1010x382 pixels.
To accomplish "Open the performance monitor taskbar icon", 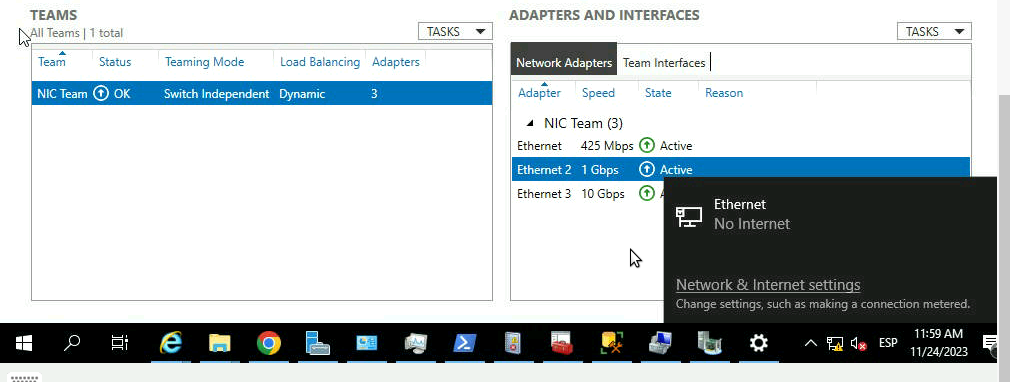I will (415, 343).
